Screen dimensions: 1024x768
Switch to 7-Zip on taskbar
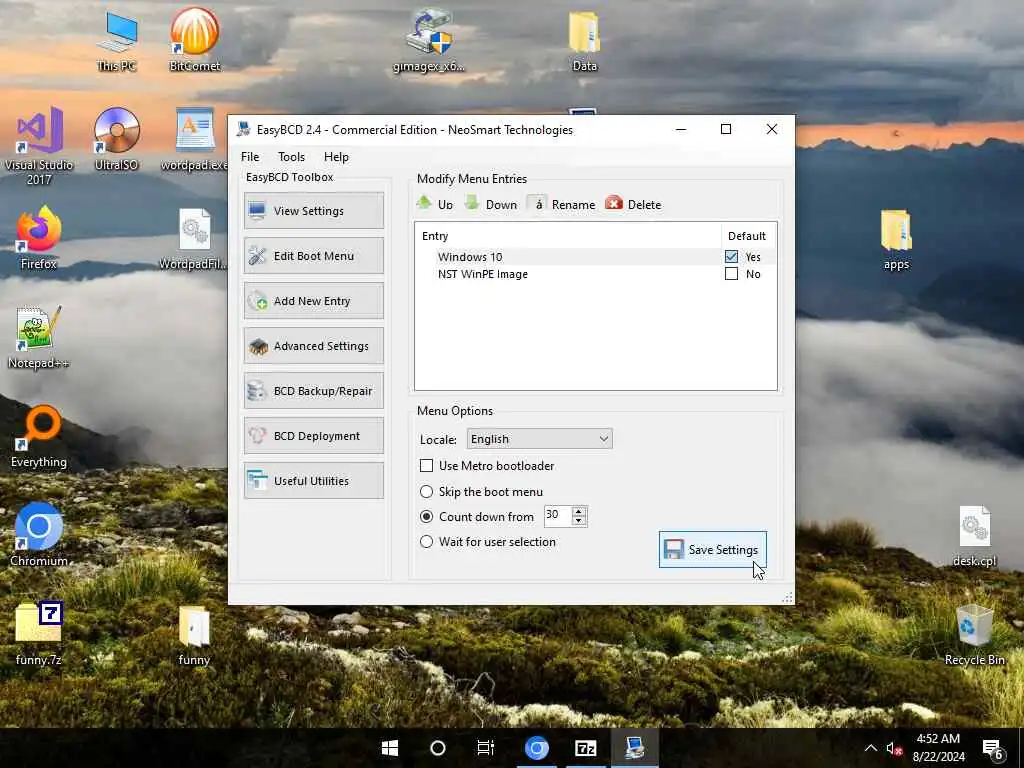pos(585,748)
